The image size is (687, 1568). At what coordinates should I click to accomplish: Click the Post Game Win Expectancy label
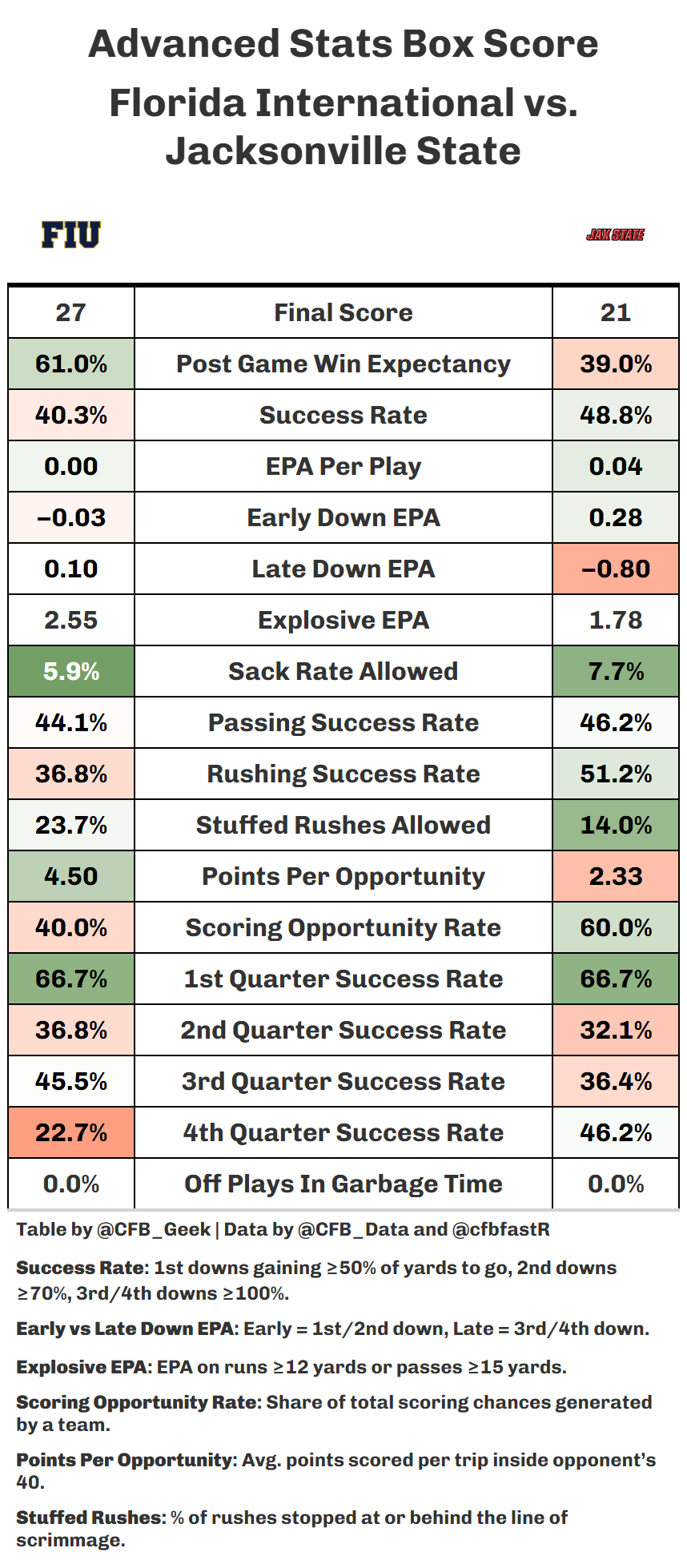coord(343,364)
